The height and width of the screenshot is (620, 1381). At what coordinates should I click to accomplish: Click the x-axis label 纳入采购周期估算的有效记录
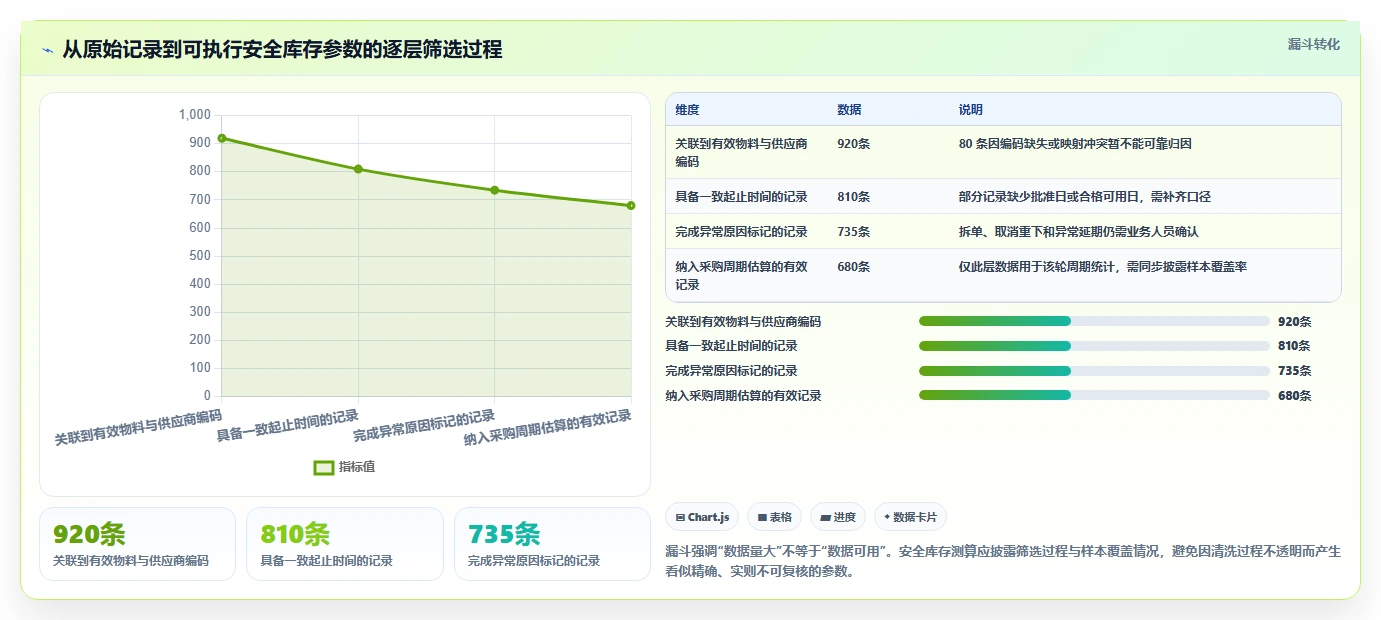tap(548, 428)
